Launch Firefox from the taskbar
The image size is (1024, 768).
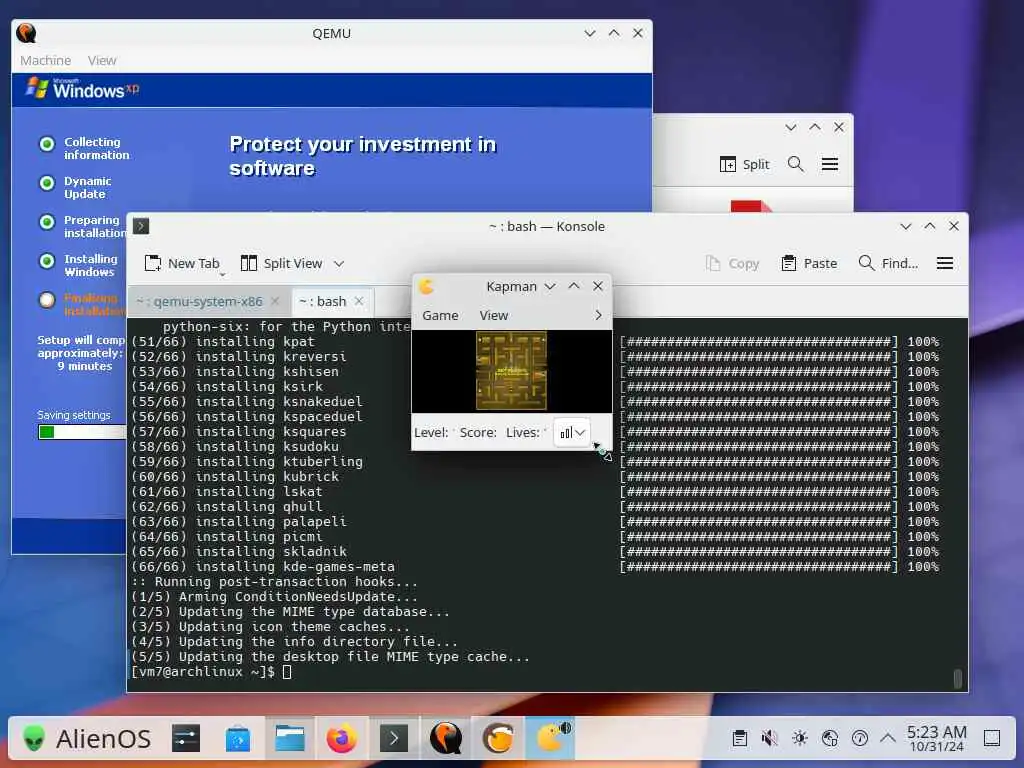tap(342, 739)
